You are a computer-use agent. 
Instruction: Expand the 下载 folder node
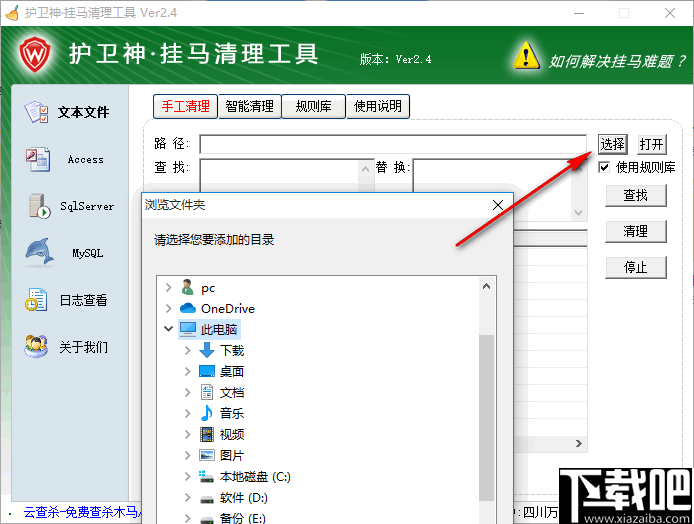coord(188,350)
